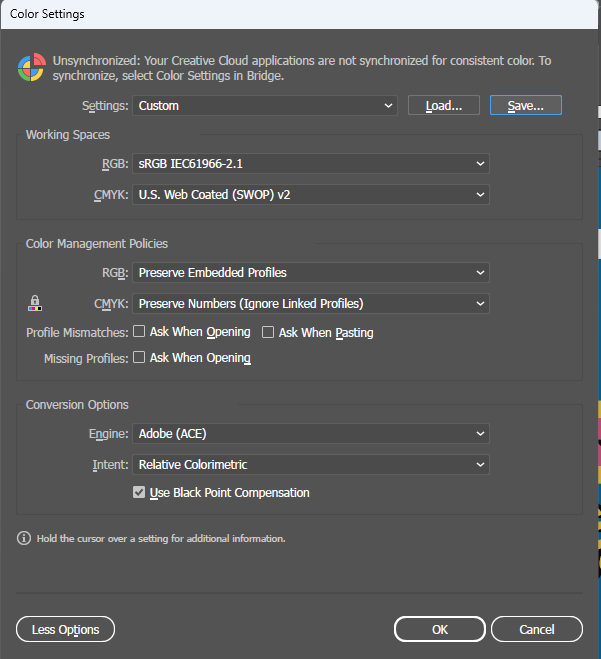This screenshot has height=659, width=601.
Task: Click the Working Spaces section heading
Action: [68, 135]
